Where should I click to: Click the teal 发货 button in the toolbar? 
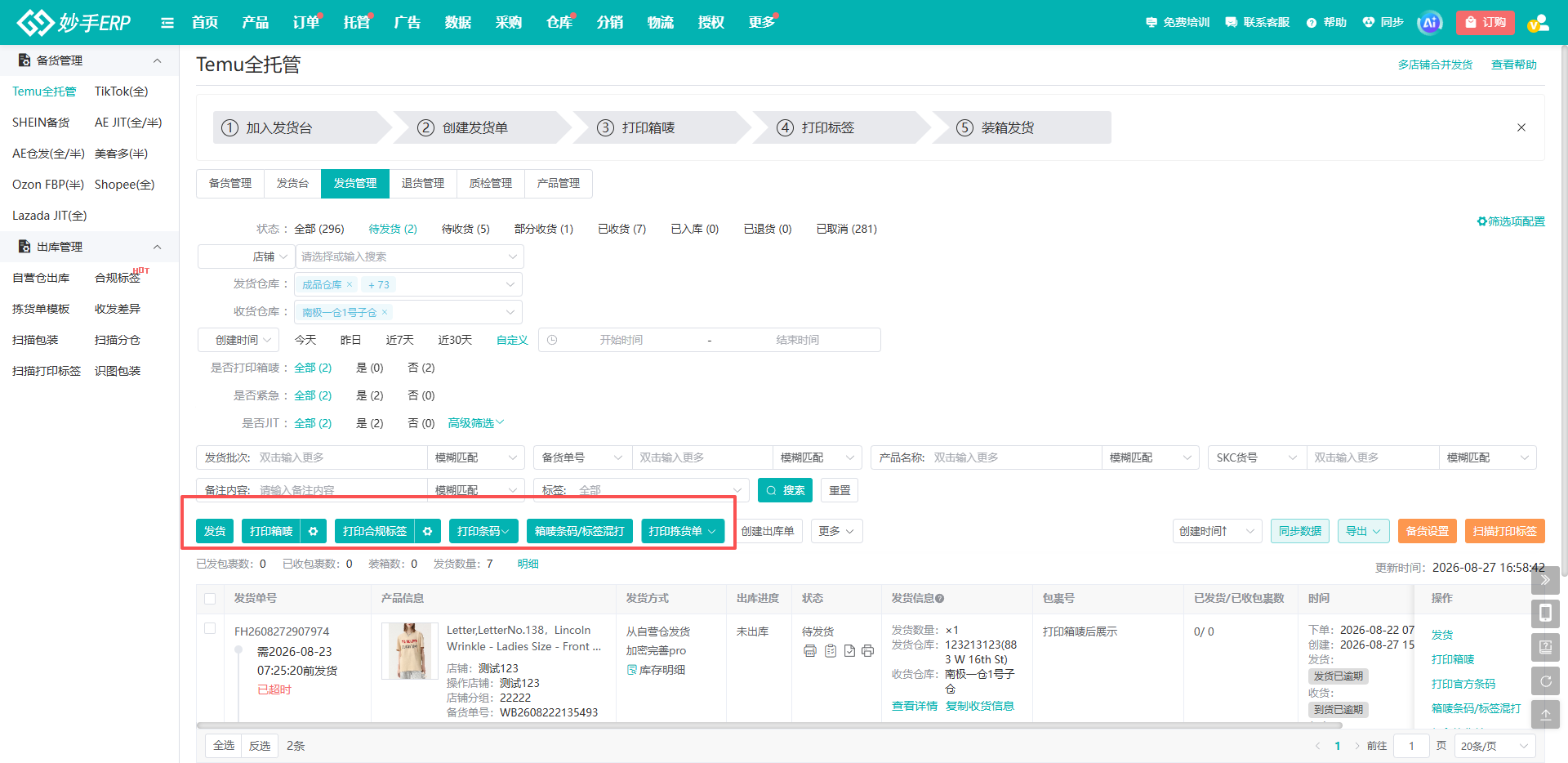[x=215, y=531]
